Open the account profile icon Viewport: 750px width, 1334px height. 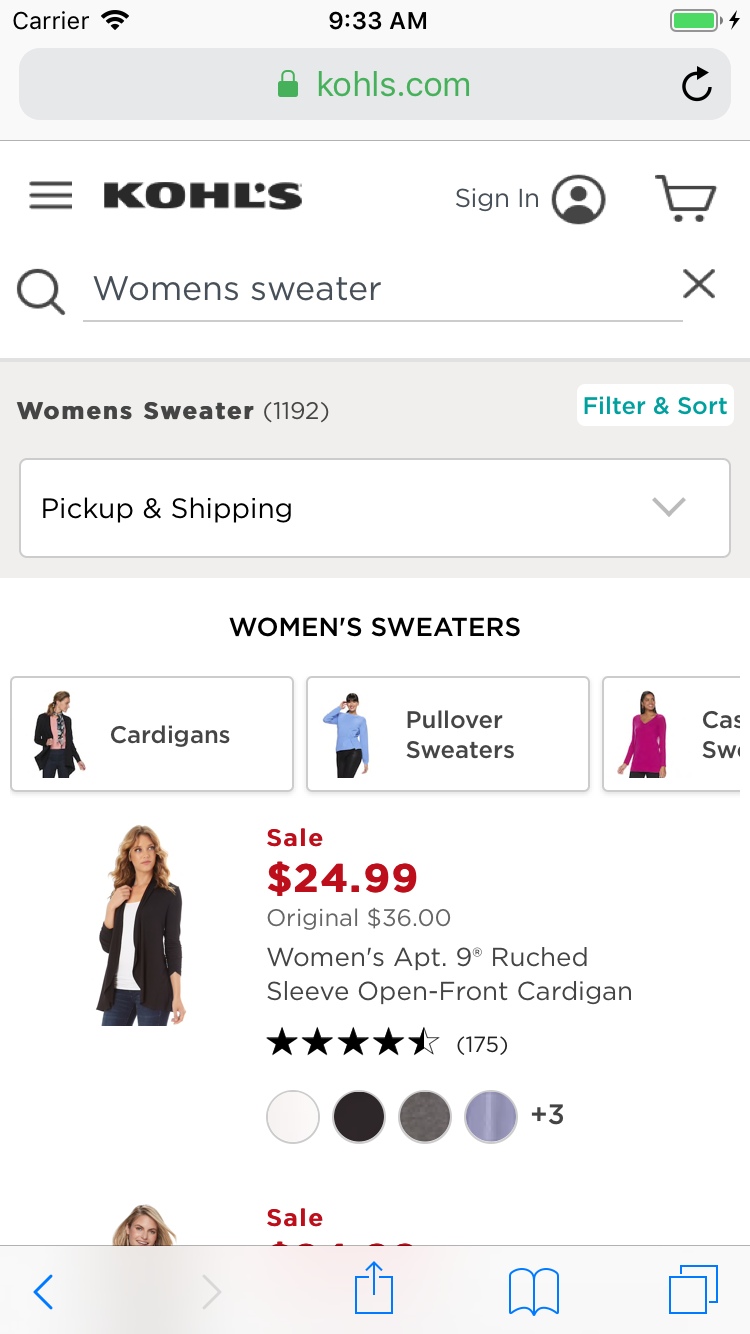tap(578, 199)
